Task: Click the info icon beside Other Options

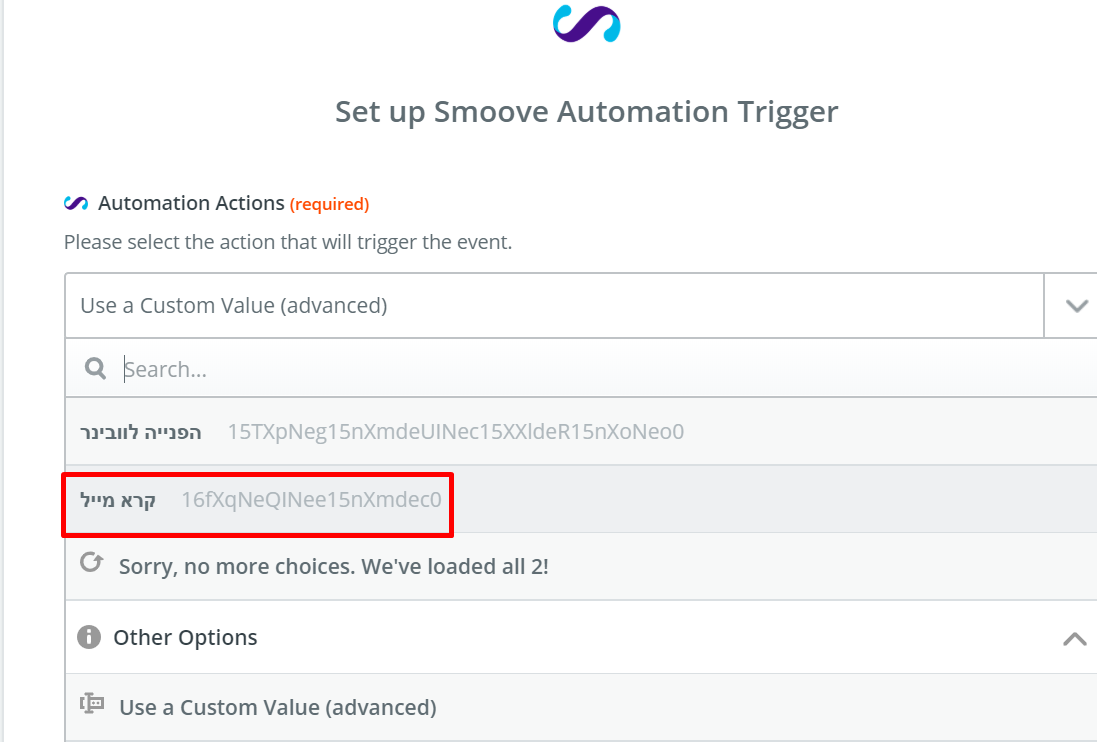Action: (x=89, y=637)
